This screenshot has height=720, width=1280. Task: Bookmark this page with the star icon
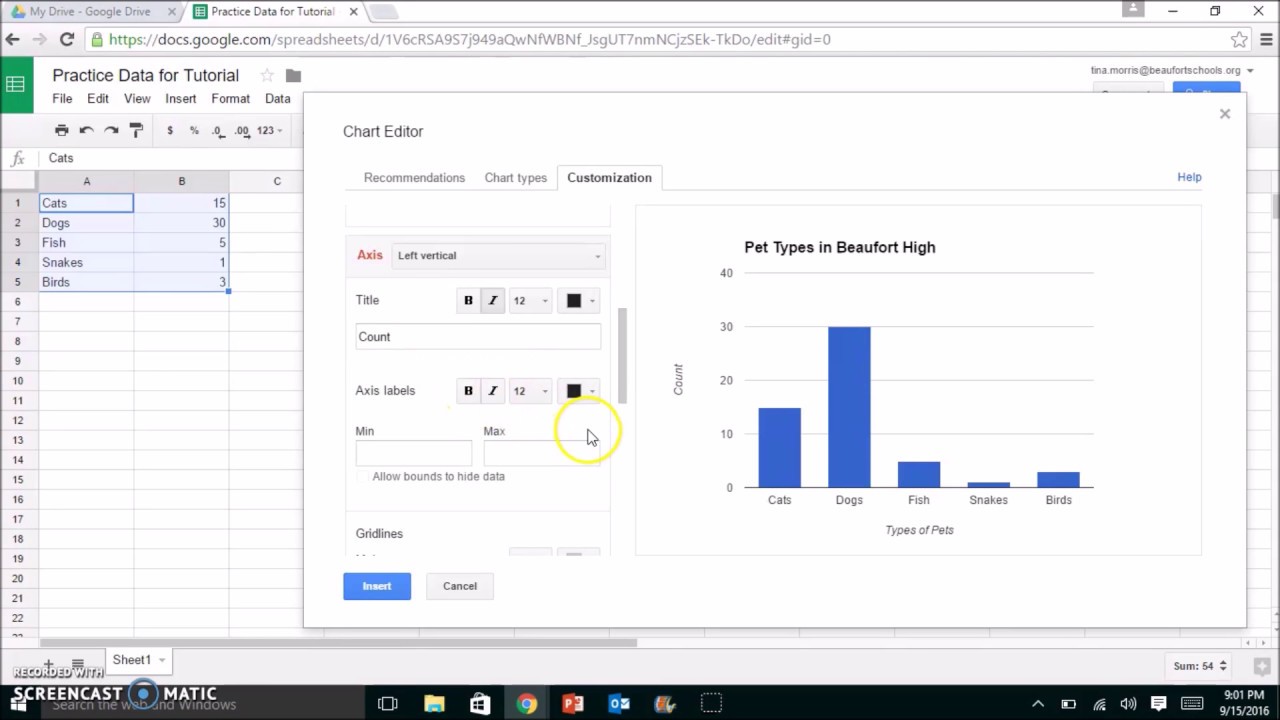tap(1239, 40)
